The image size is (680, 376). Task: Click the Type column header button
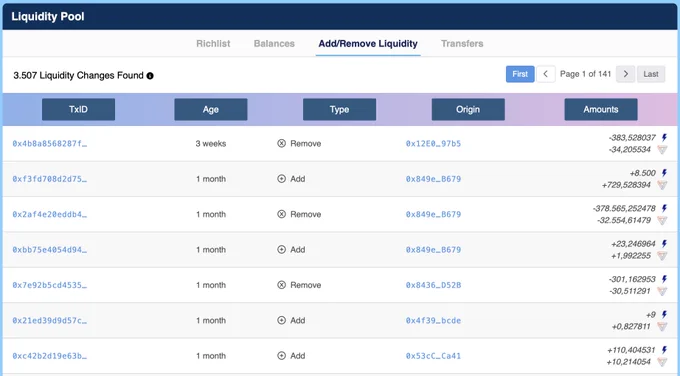pos(340,109)
